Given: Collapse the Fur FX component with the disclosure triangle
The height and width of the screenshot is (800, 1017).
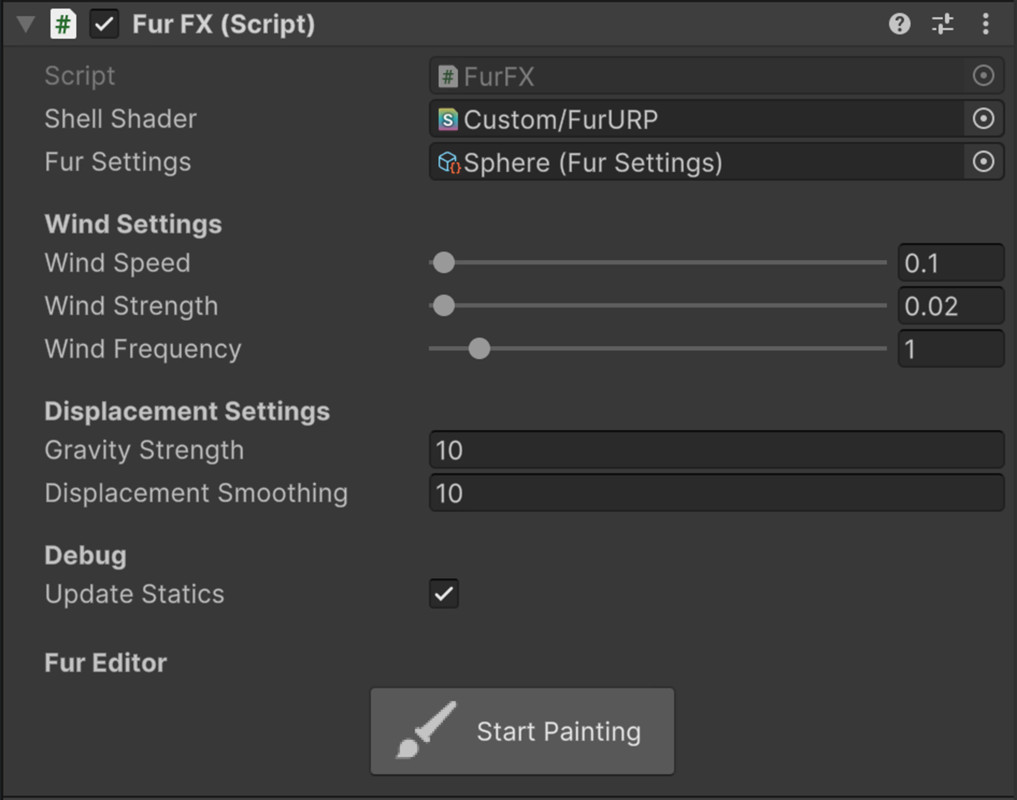Looking at the screenshot, I should pos(25,23).
